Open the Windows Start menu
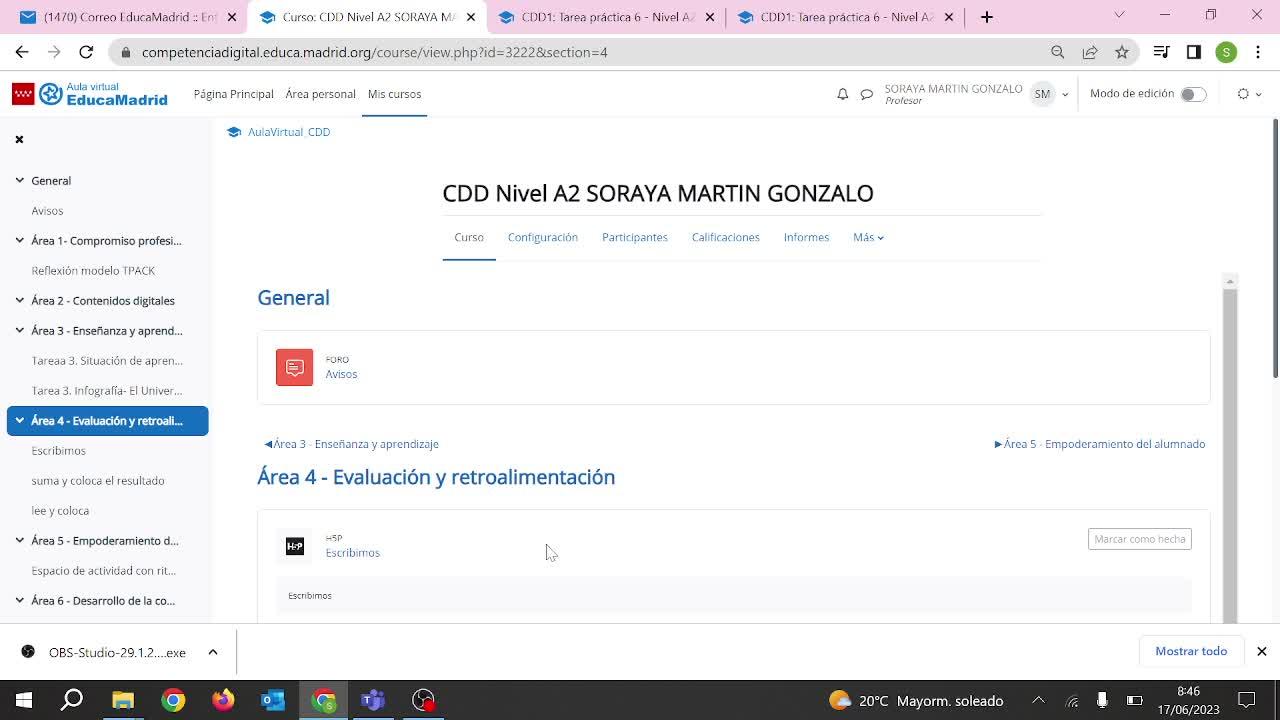This screenshot has width=1280, height=720. point(24,700)
